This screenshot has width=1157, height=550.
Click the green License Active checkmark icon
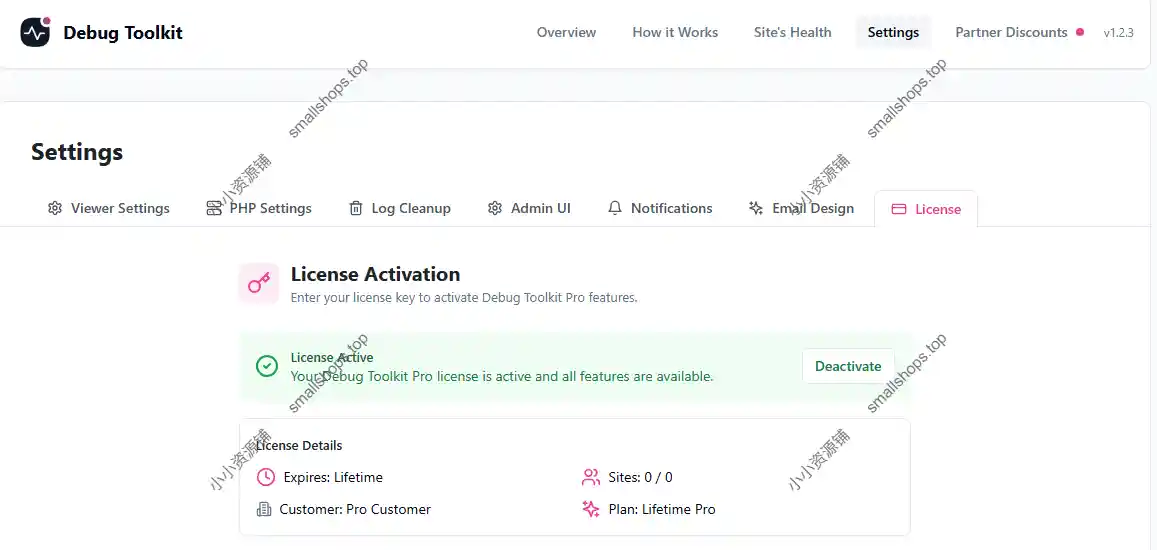pyautogui.click(x=266, y=366)
